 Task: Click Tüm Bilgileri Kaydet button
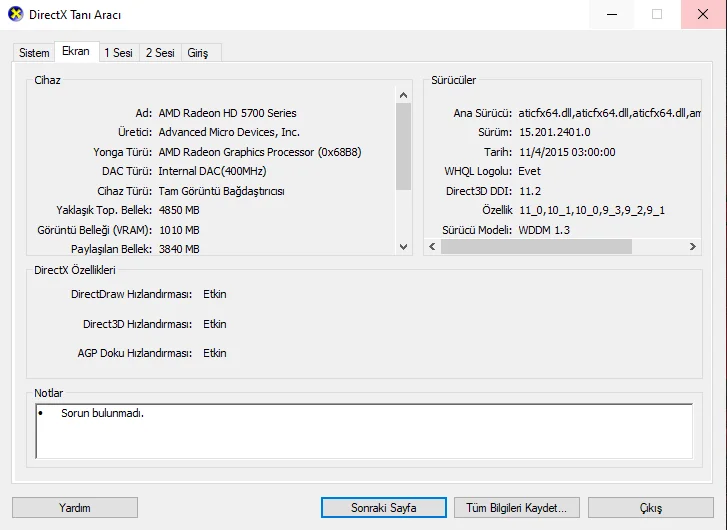point(517,508)
